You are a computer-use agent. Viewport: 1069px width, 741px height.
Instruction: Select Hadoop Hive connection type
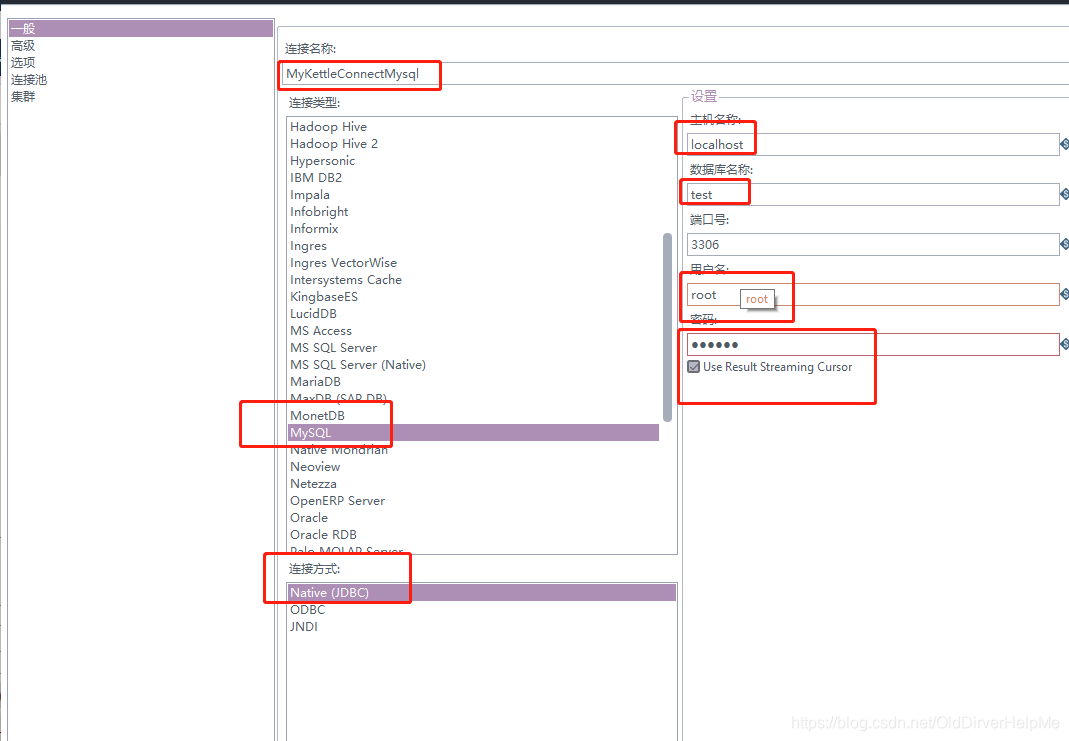coord(329,127)
